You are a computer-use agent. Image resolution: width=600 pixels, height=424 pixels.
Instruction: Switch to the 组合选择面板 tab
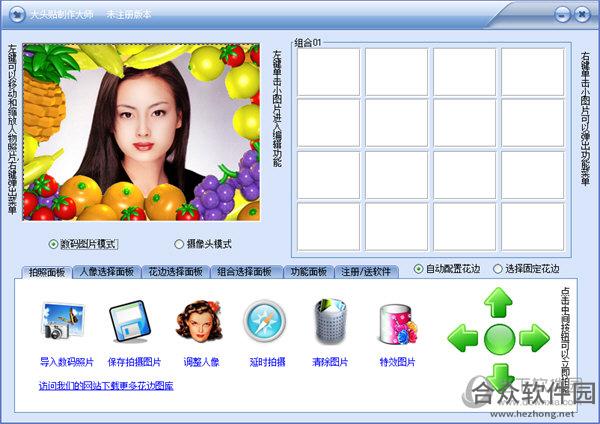245,272
